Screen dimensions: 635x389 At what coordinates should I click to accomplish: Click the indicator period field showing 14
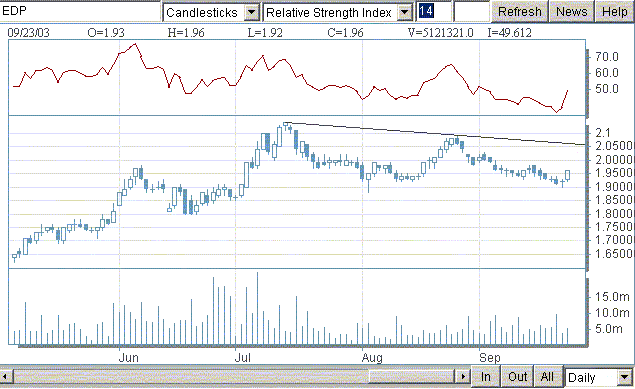tap(434, 11)
